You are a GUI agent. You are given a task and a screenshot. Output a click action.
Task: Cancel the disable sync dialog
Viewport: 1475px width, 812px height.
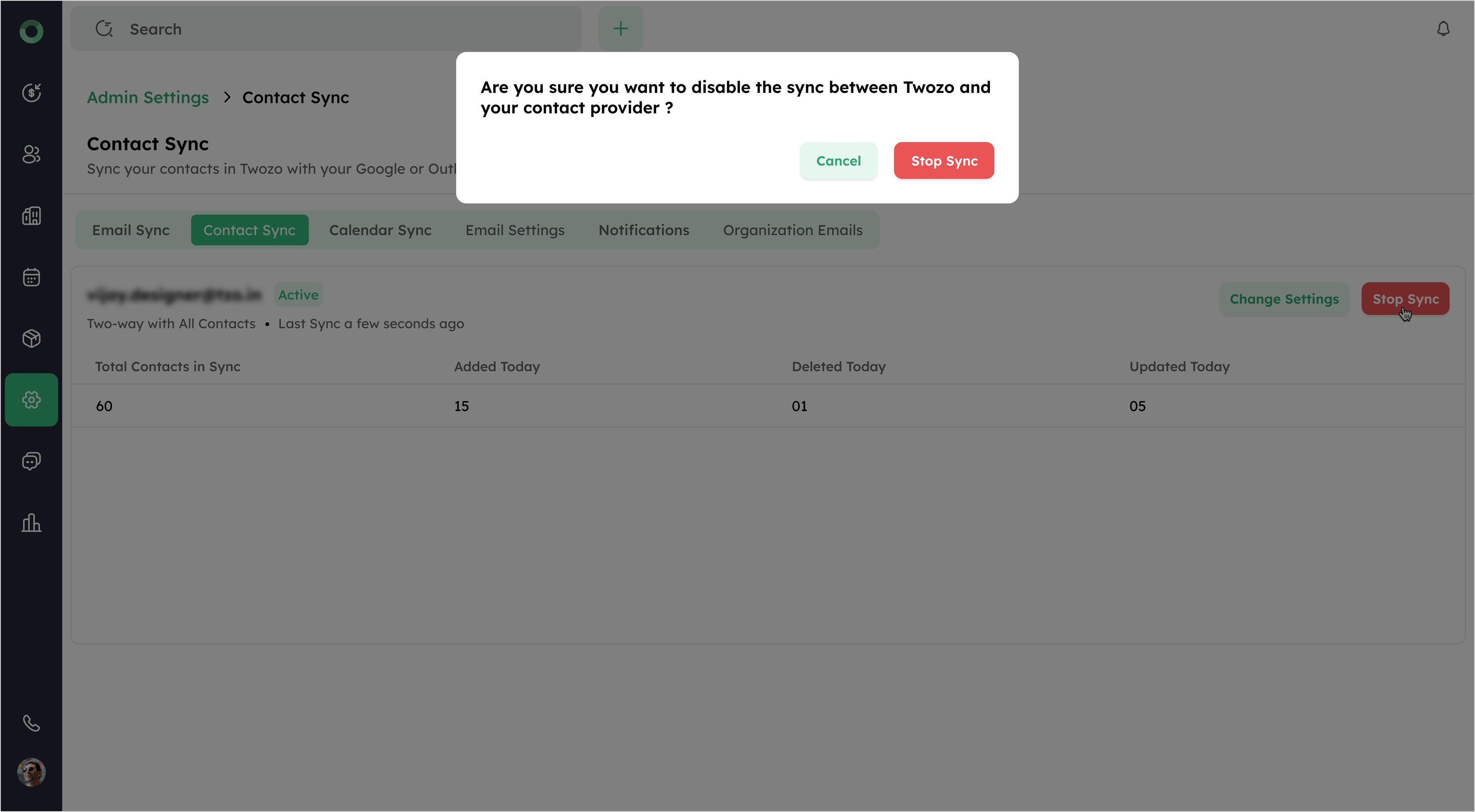838,161
